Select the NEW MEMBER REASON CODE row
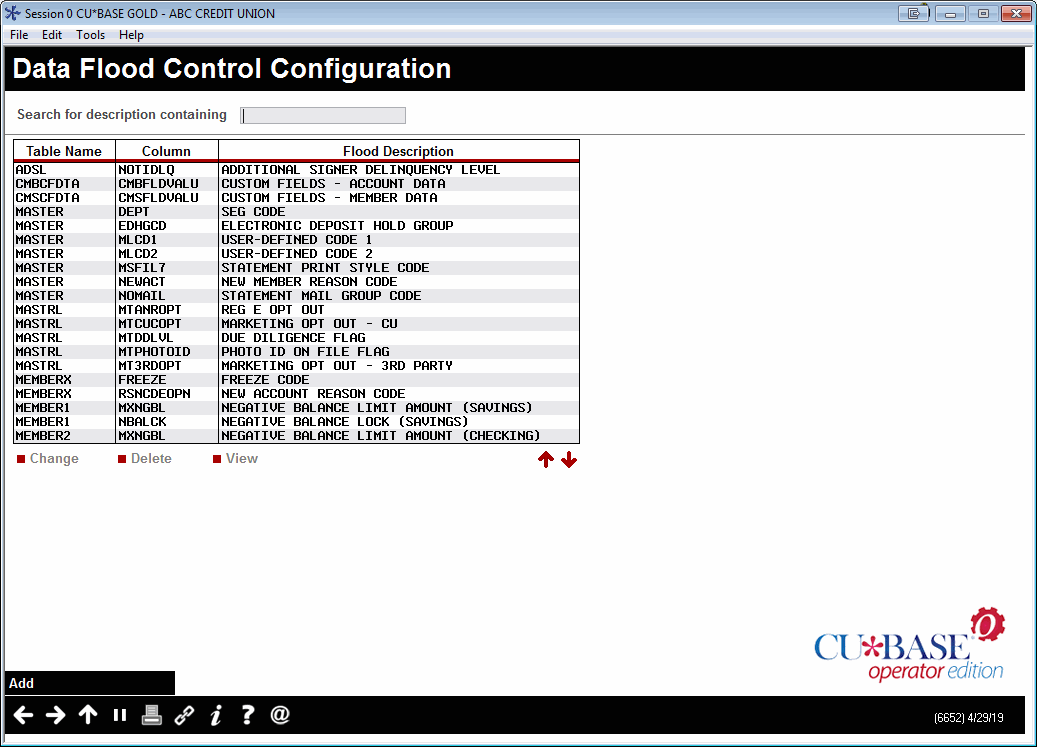This screenshot has height=747, width=1037. (296, 282)
